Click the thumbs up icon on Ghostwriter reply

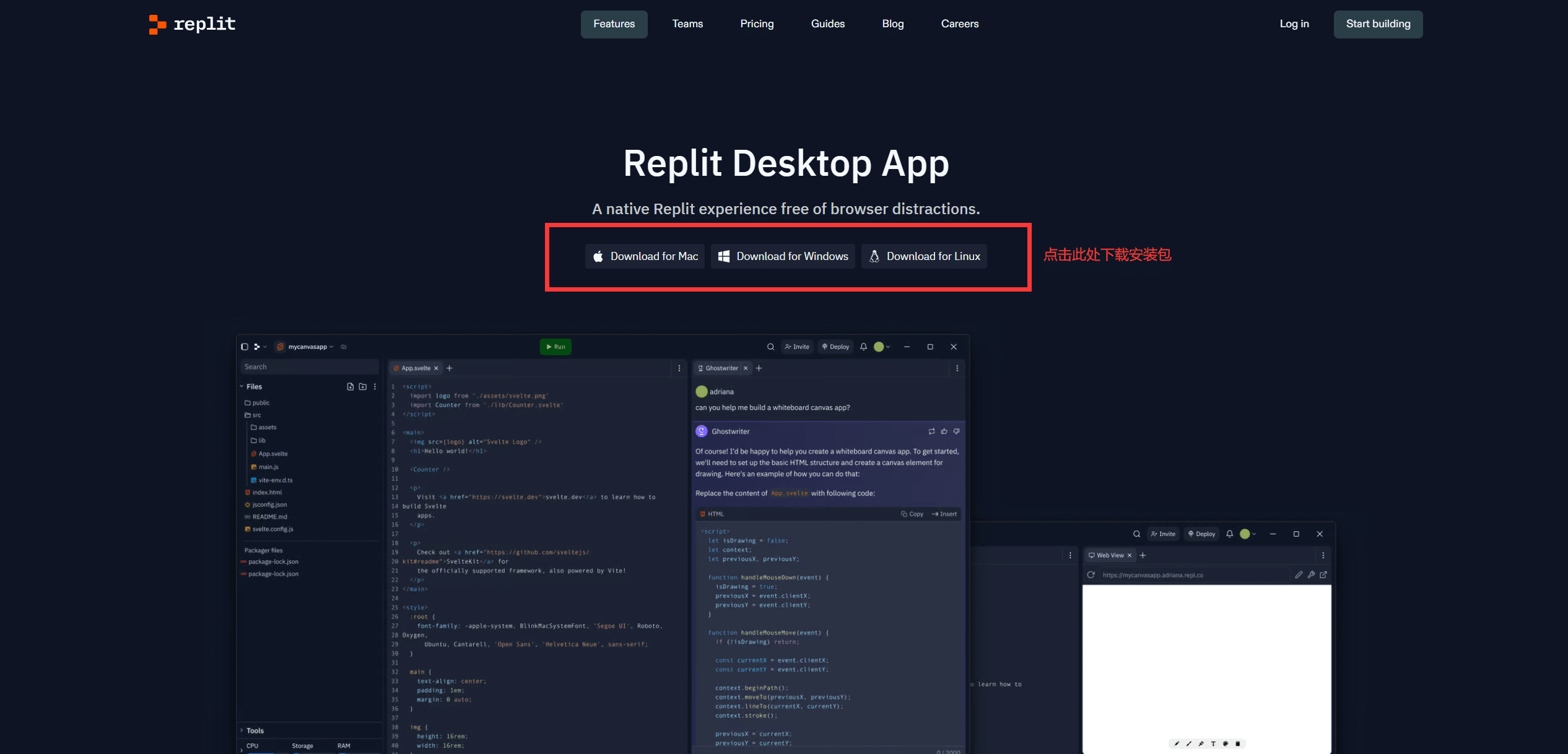point(944,431)
